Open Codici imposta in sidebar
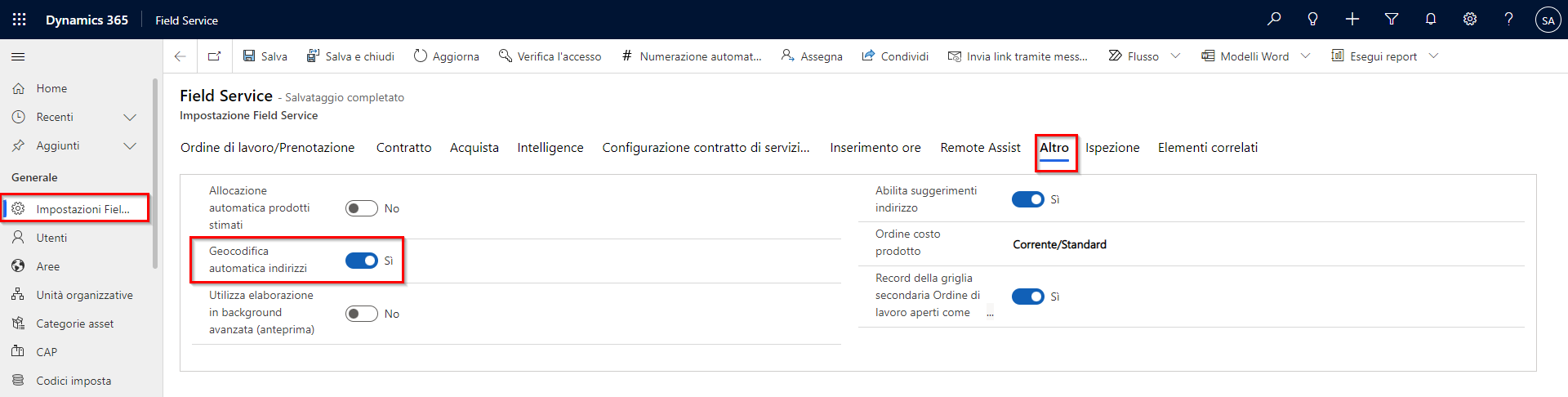This screenshot has width=1568, height=397. click(x=75, y=381)
